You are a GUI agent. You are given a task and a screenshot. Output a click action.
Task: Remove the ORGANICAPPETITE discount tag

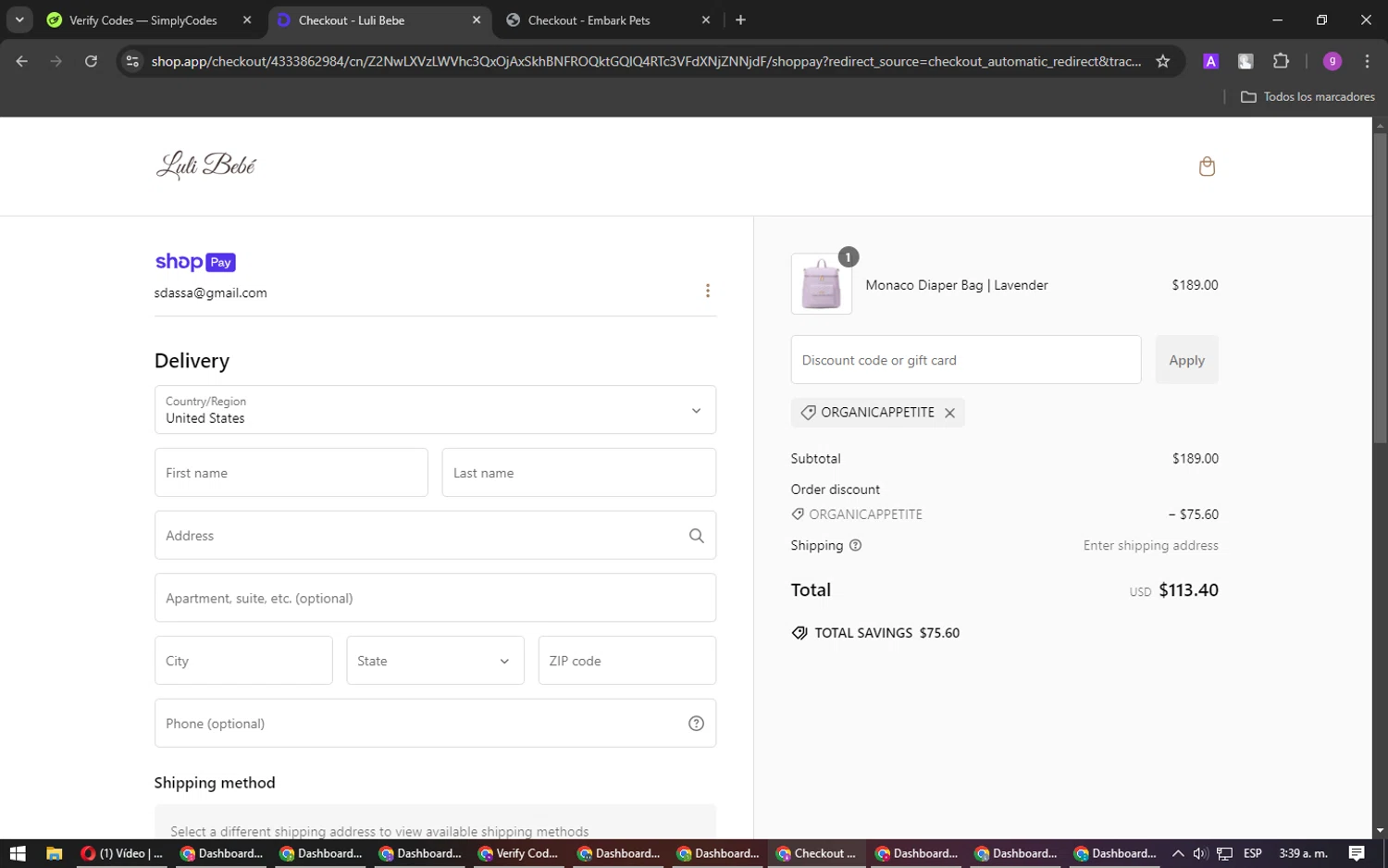coord(949,413)
